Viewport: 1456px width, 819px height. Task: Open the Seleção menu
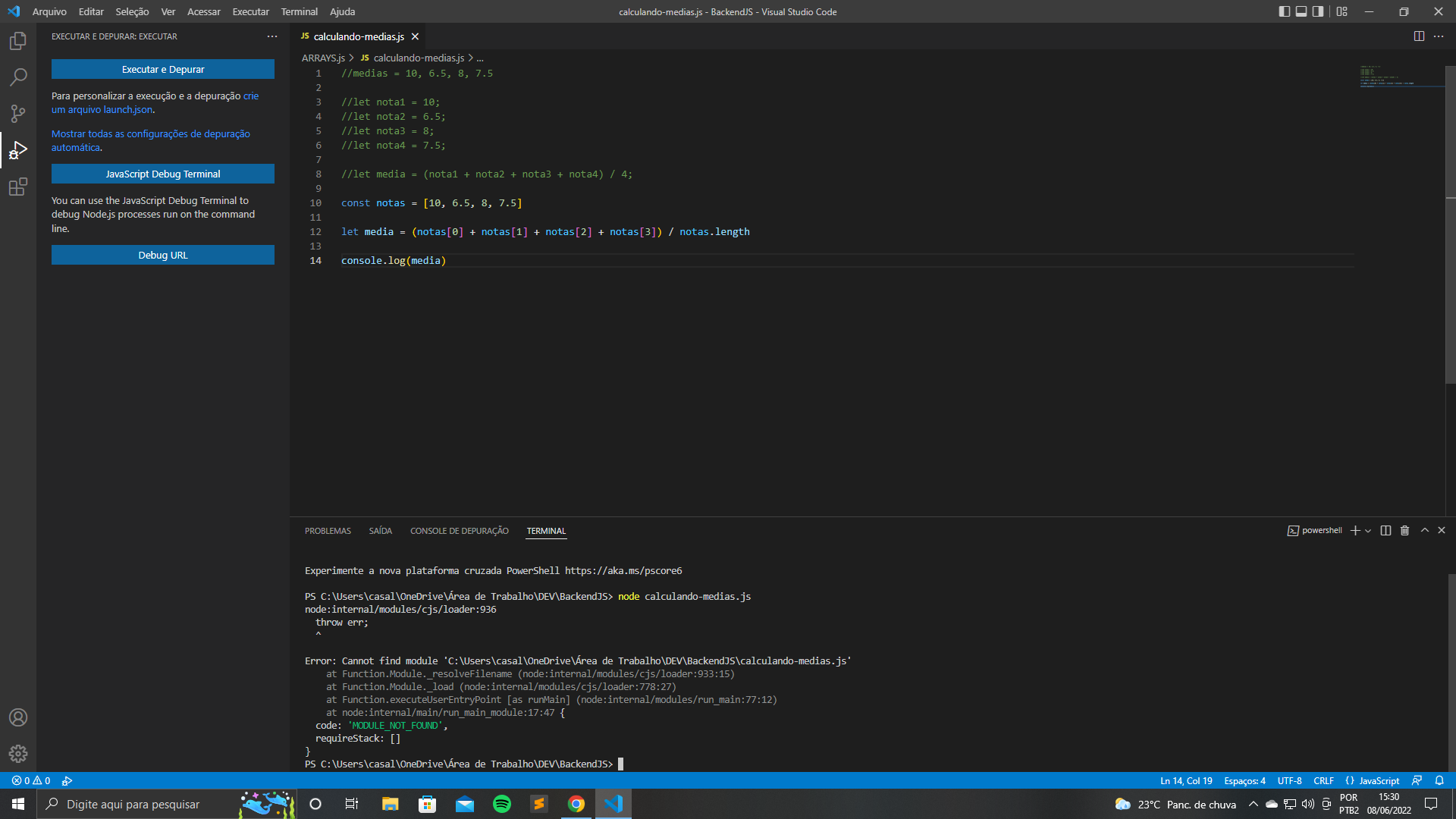[x=132, y=11]
